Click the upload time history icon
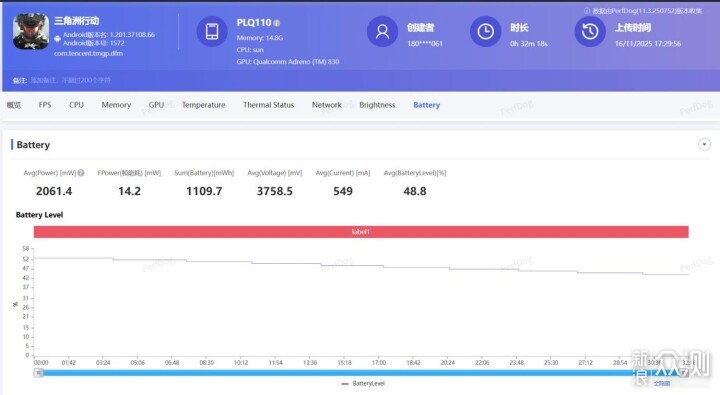Image resolution: width=720 pixels, height=395 pixels. [590, 31]
